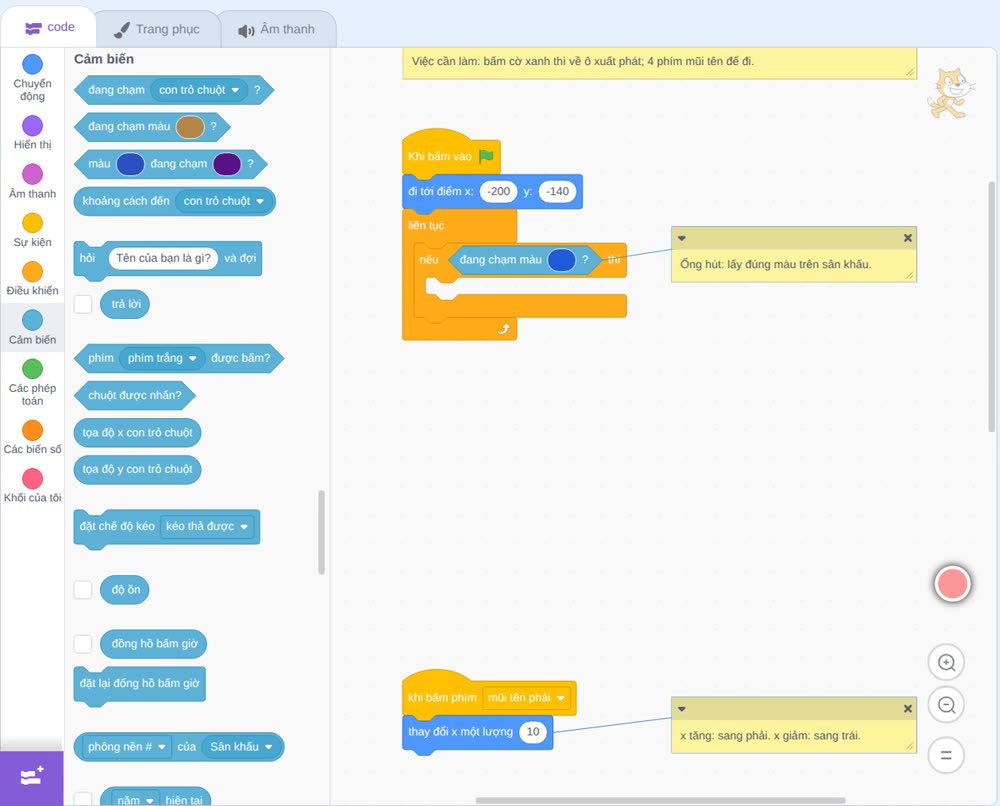Viewport: 1000px width, 806px height.
Task: Click the x value field showing -200
Action: [498, 191]
